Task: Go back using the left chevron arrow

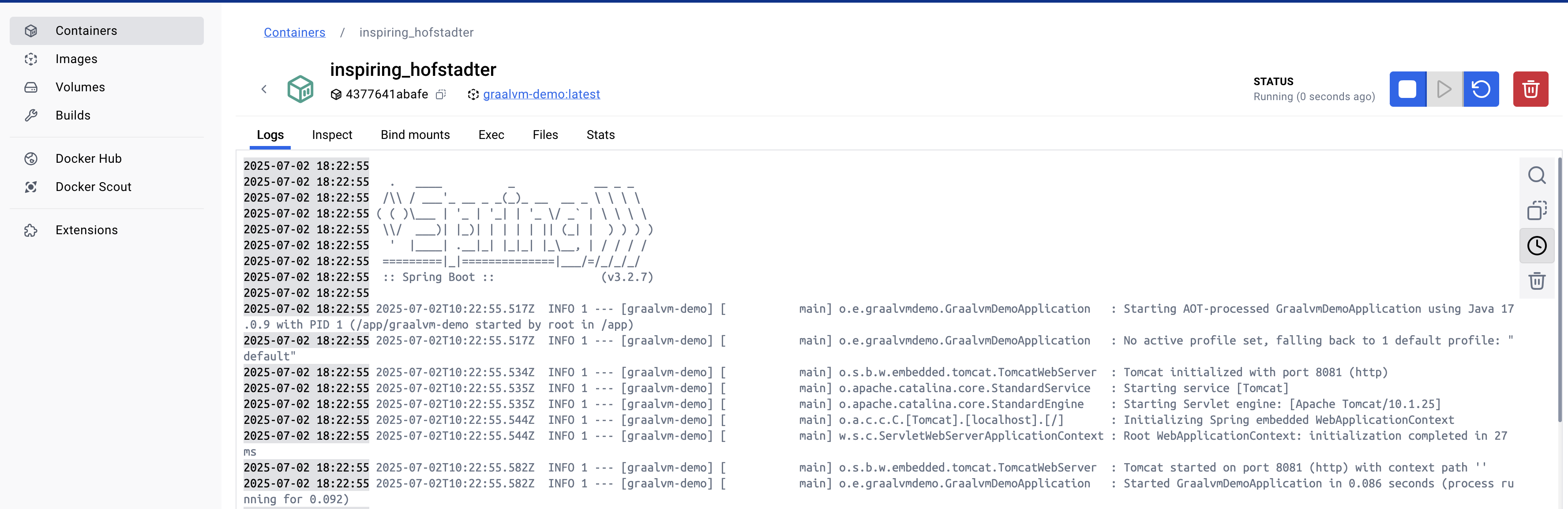Action: tap(264, 89)
